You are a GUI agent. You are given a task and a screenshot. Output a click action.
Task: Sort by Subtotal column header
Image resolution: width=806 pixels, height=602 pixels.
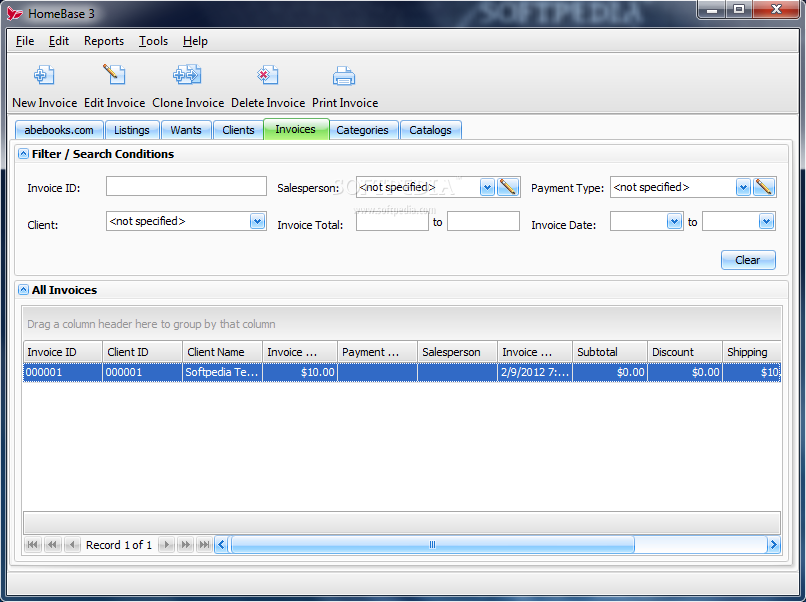[x=610, y=352]
